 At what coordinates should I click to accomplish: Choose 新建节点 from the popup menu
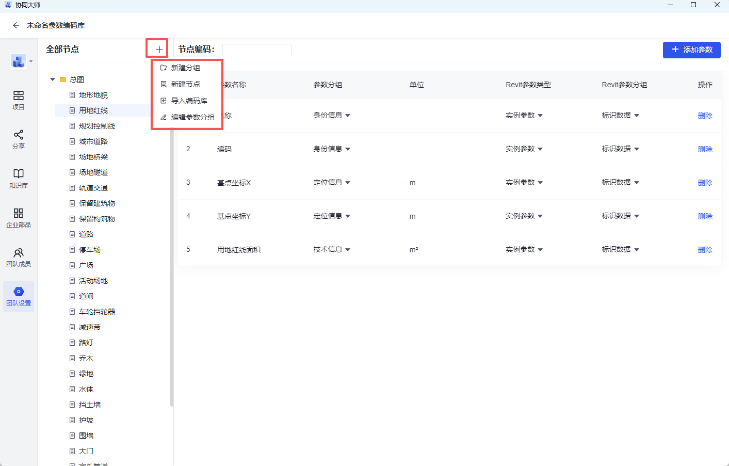[x=184, y=84]
